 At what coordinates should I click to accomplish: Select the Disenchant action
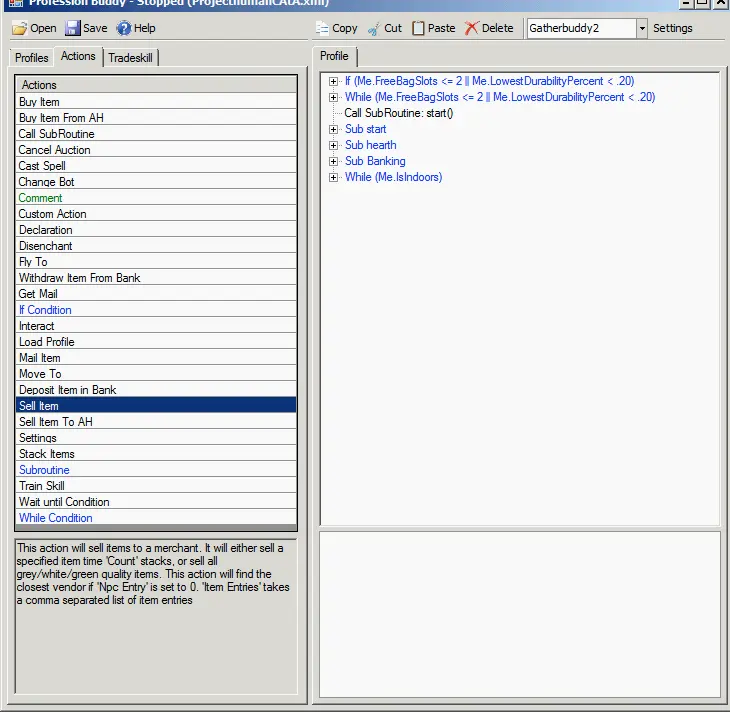[x=45, y=246]
